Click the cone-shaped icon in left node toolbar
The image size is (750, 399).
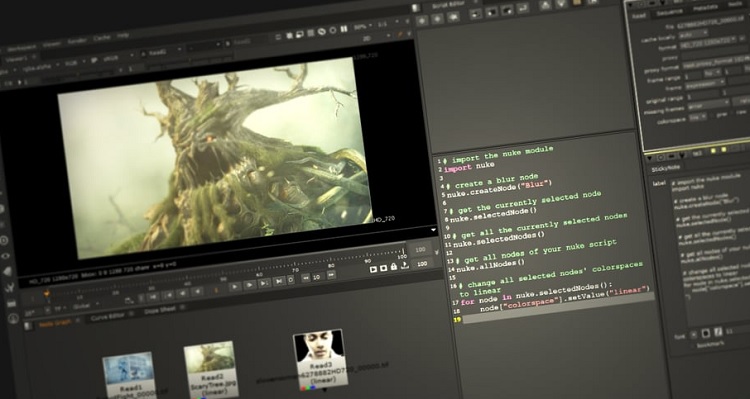[8, 271]
